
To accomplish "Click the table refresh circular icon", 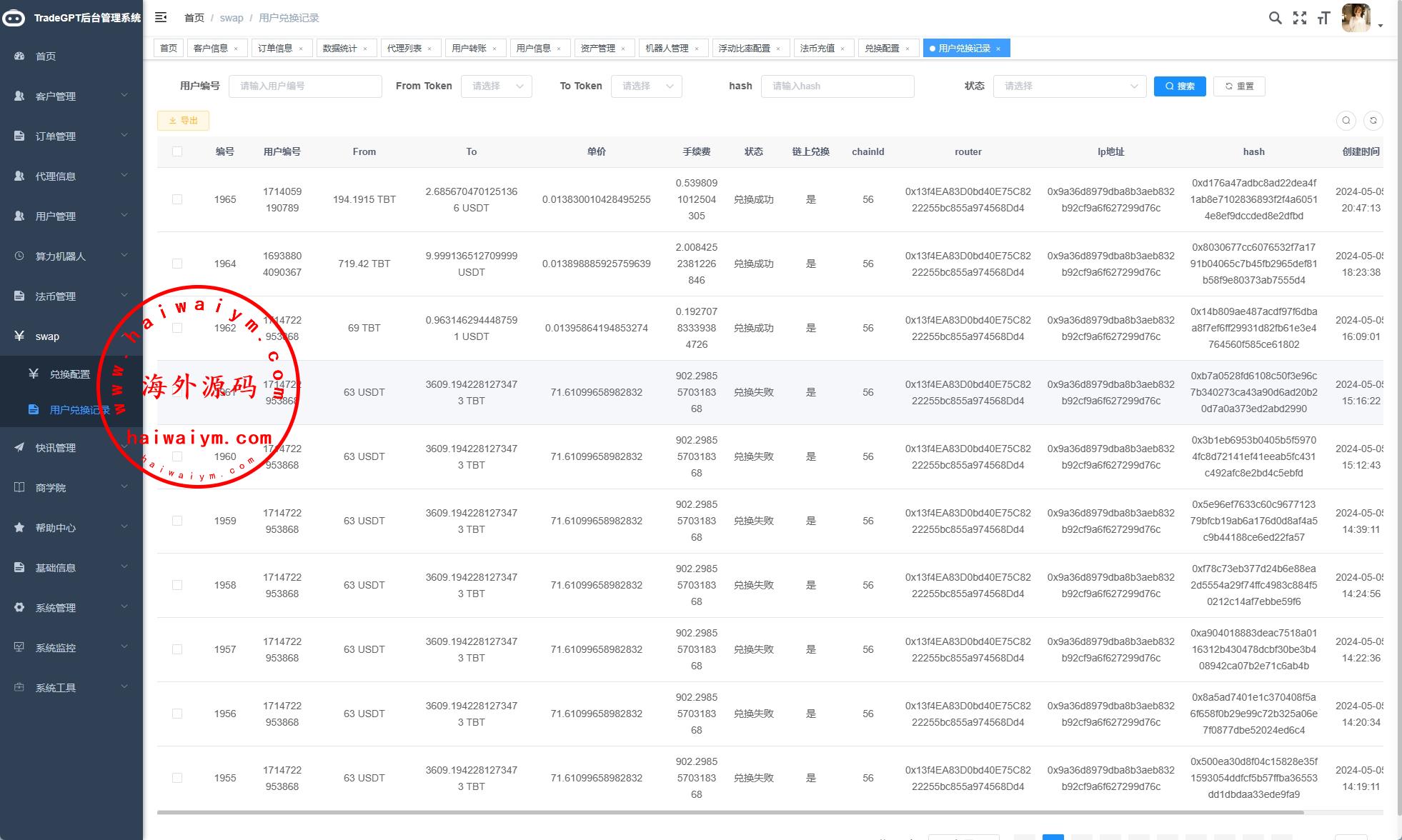I will [1373, 121].
